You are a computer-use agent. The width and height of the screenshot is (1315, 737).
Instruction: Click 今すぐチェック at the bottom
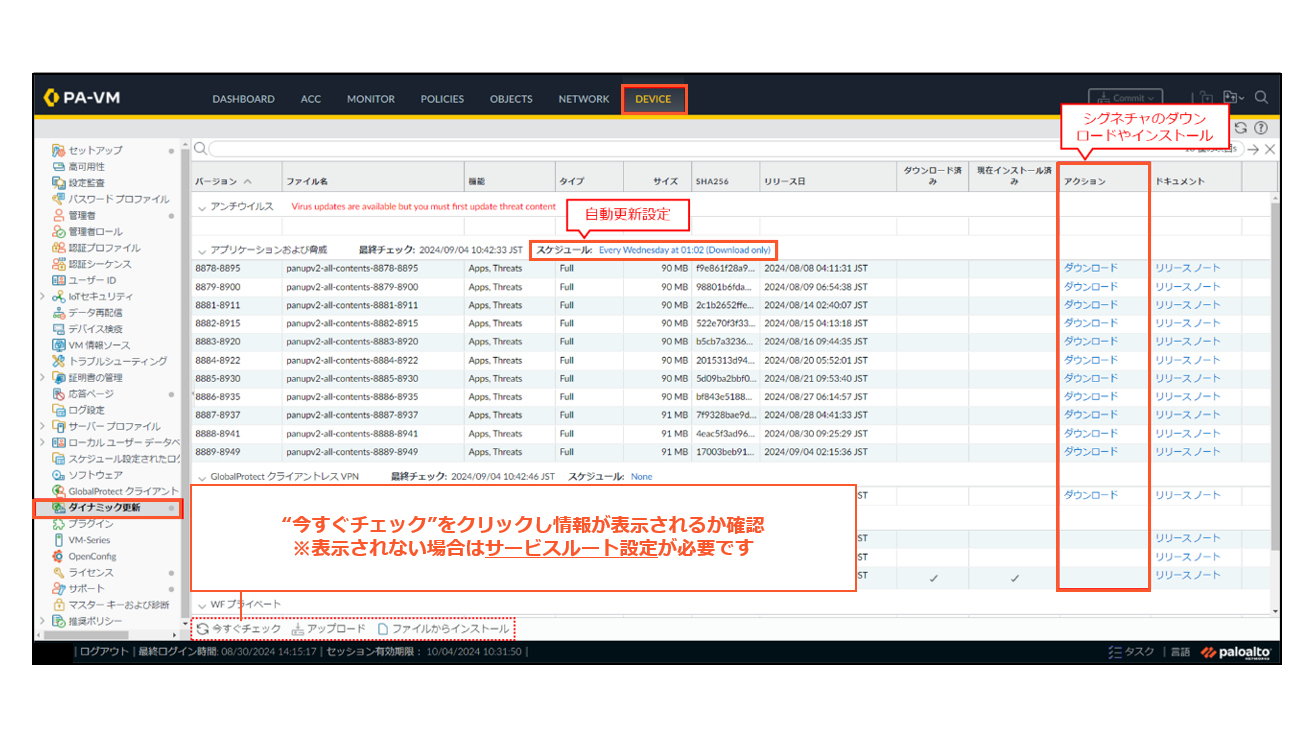pyautogui.click(x=239, y=629)
